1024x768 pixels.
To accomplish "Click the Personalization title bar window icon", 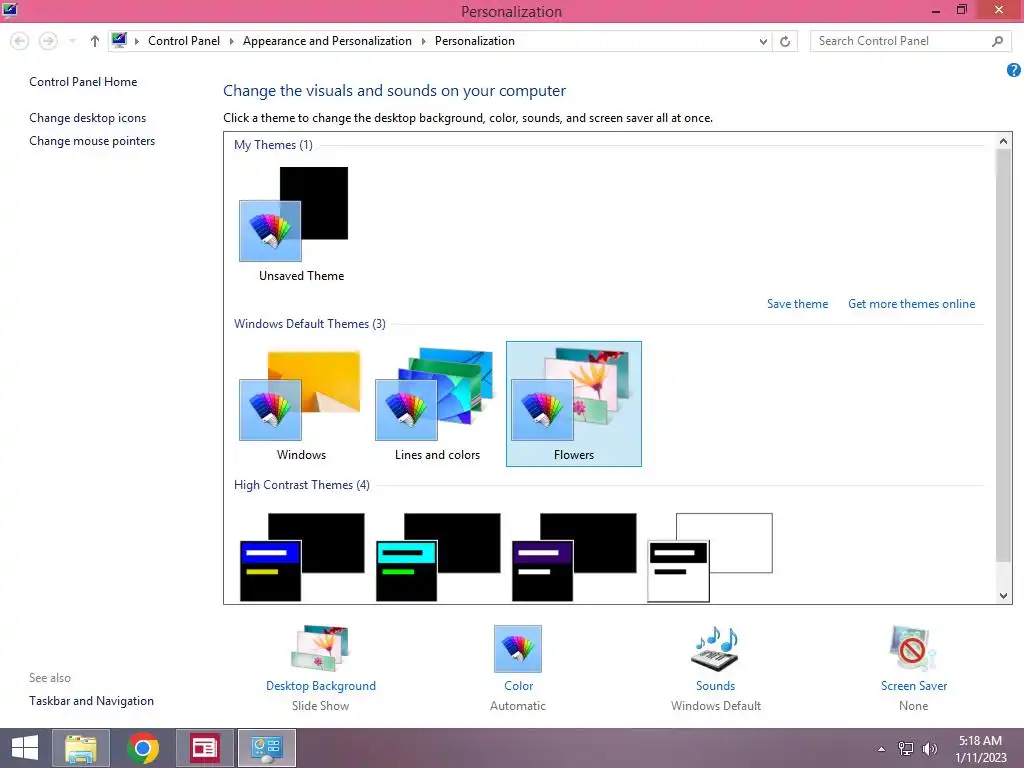I will 10,10.
